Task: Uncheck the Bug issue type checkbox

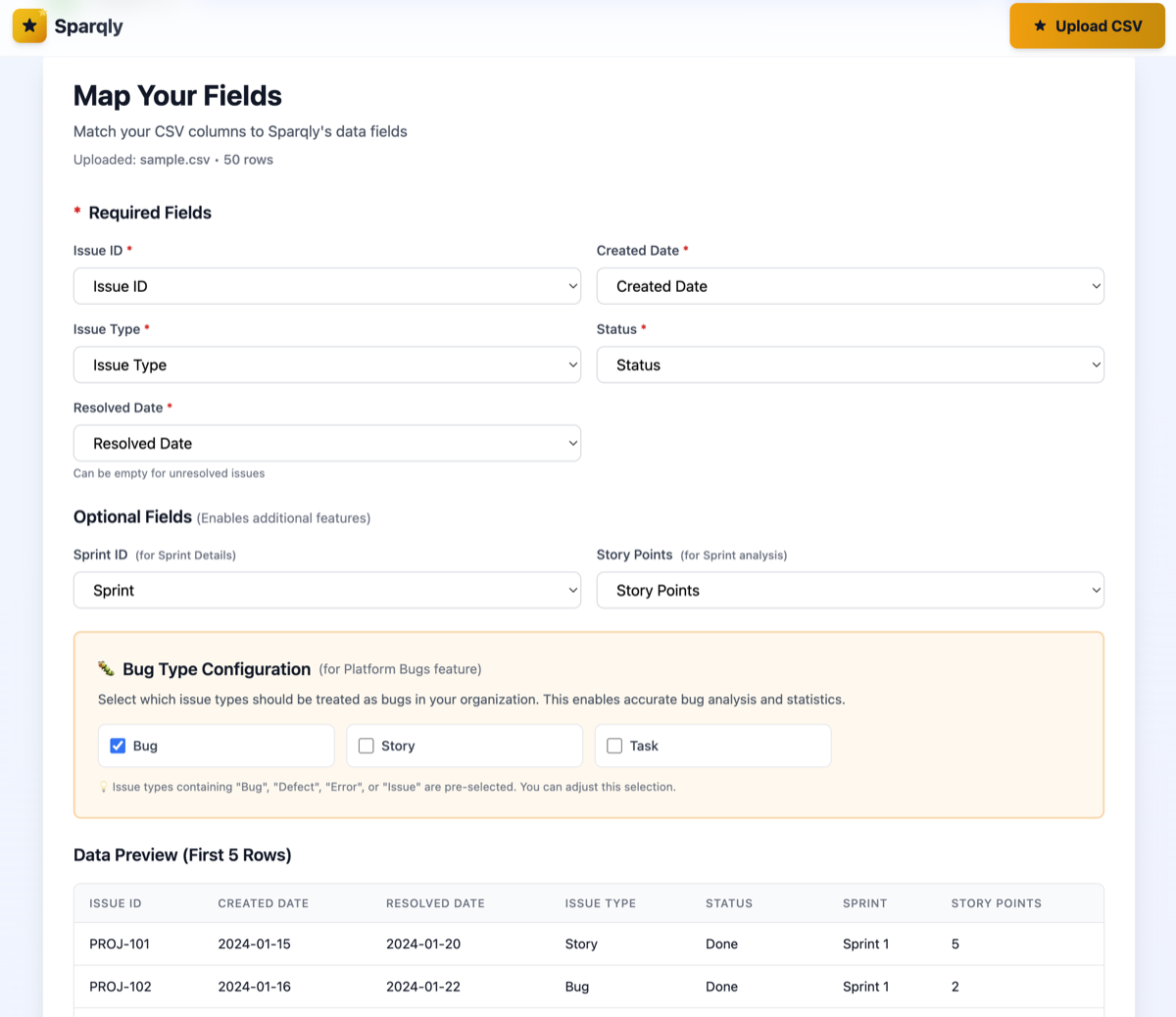Action: [x=118, y=746]
